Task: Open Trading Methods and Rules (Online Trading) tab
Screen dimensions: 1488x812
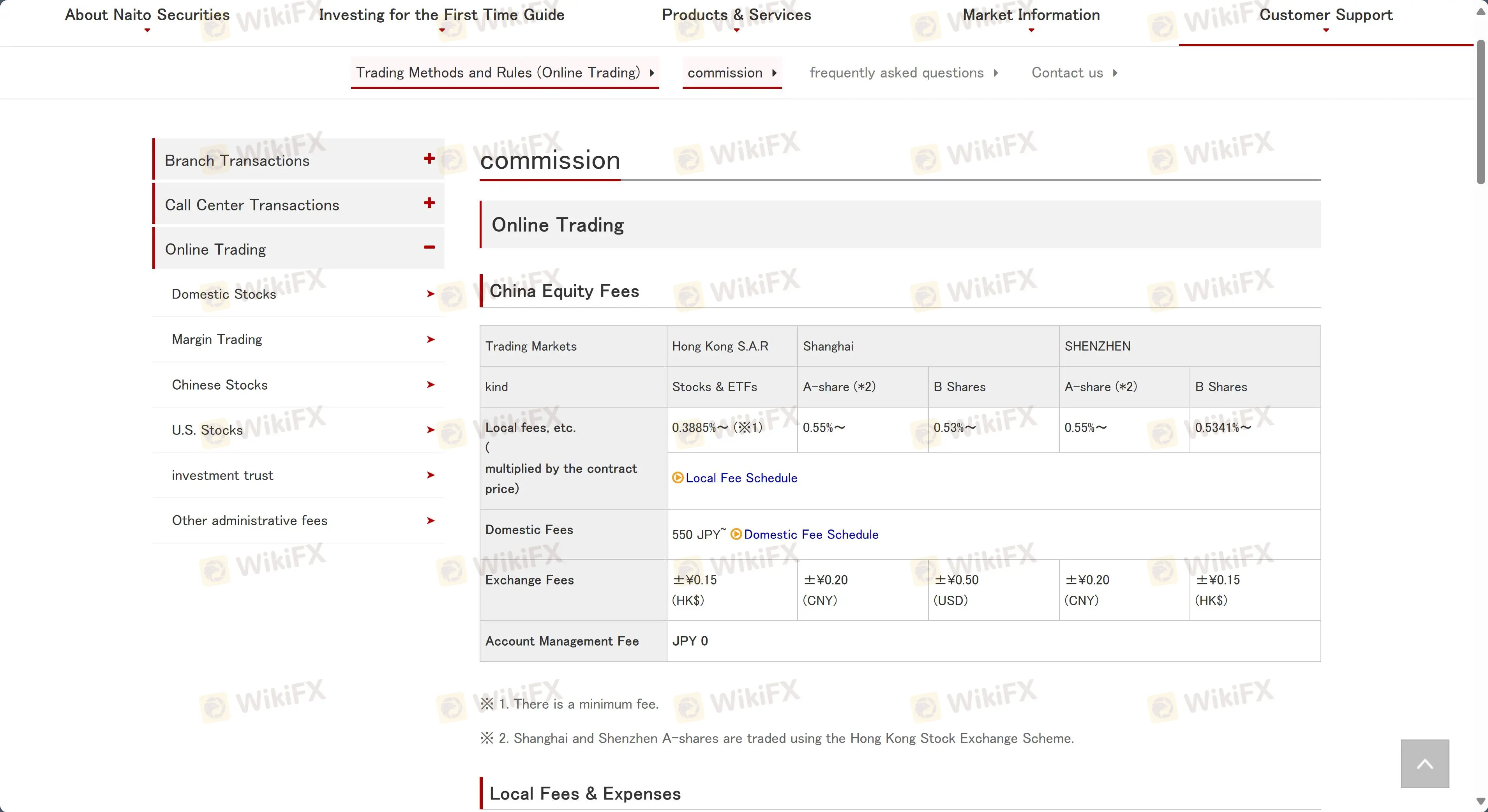Action: click(x=505, y=73)
